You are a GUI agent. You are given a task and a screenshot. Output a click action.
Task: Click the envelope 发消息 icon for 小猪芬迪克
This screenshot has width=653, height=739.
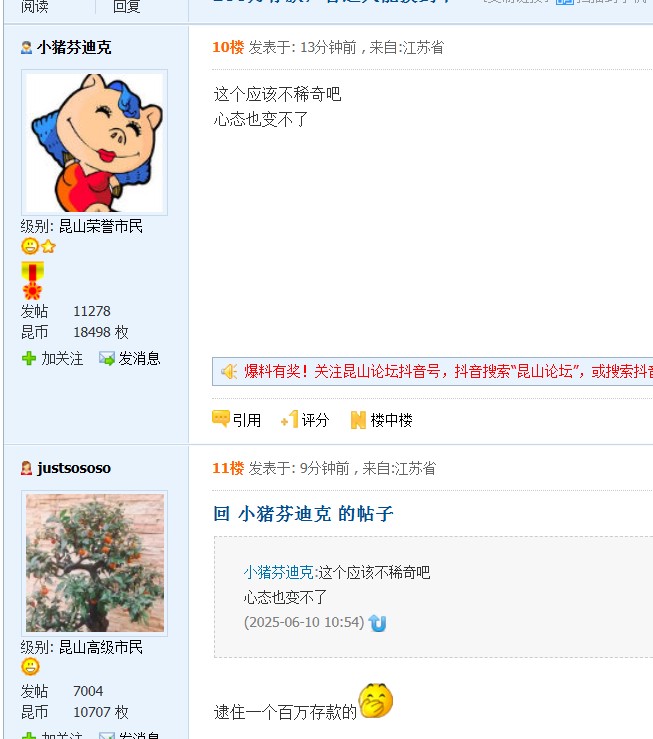pyautogui.click(x=107, y=359)
